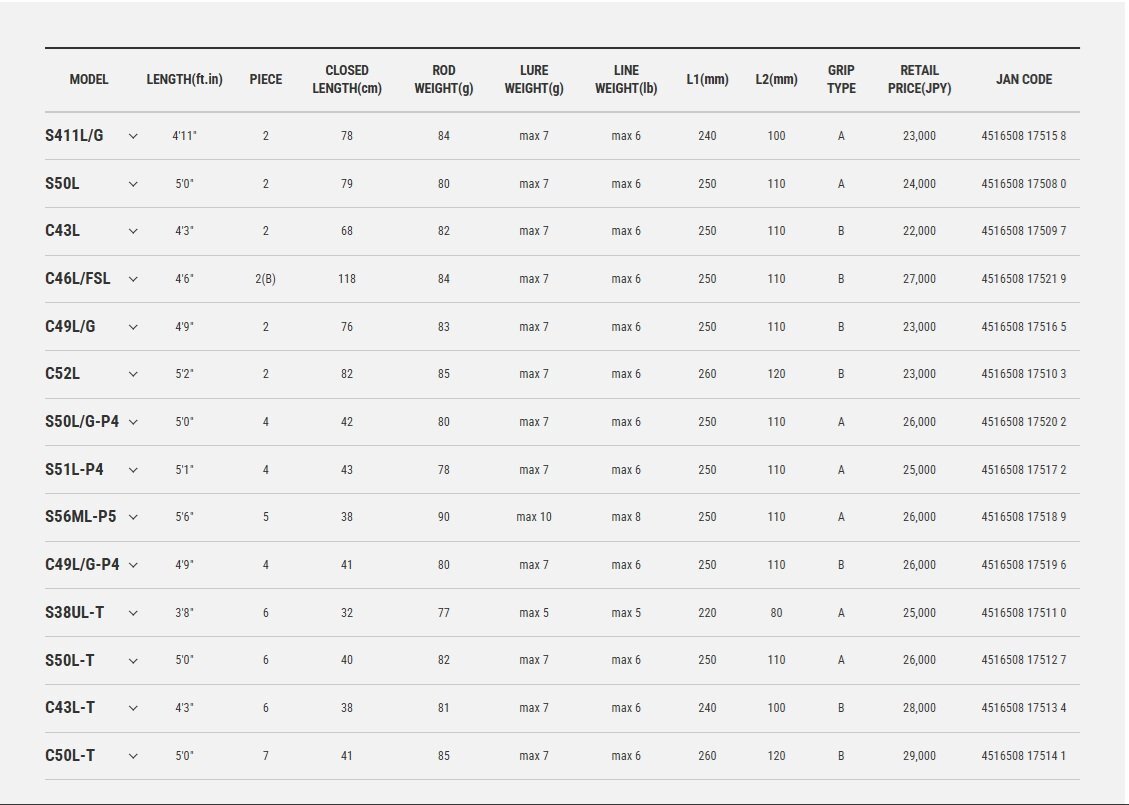Screen dimensions: 1129x805
Task: Expand the S56ML-P5 row chevron
Action: [133, 517]
